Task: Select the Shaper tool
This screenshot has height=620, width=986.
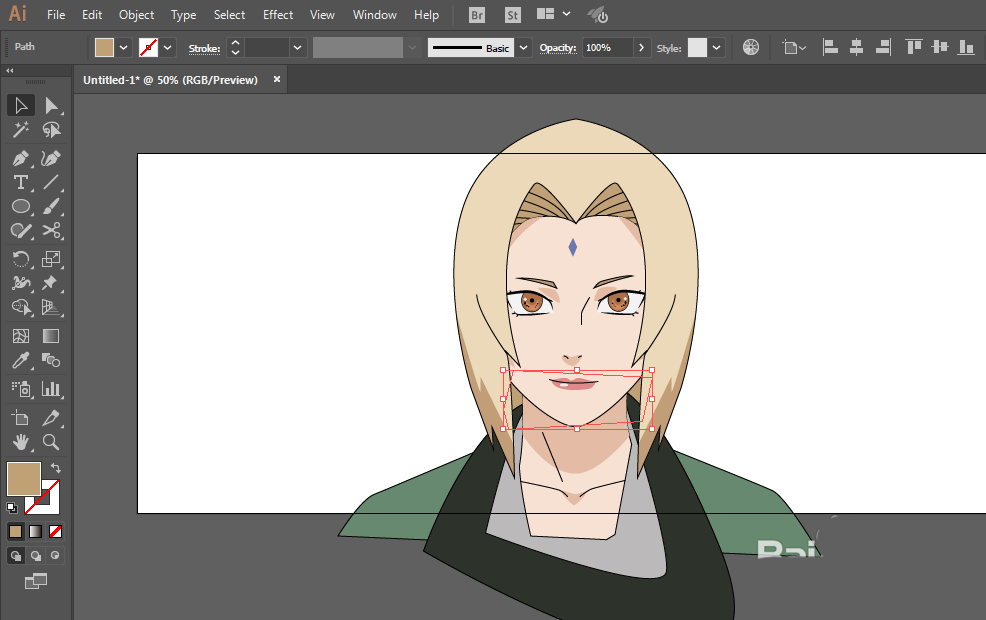Action: click(x=21, y=231)
